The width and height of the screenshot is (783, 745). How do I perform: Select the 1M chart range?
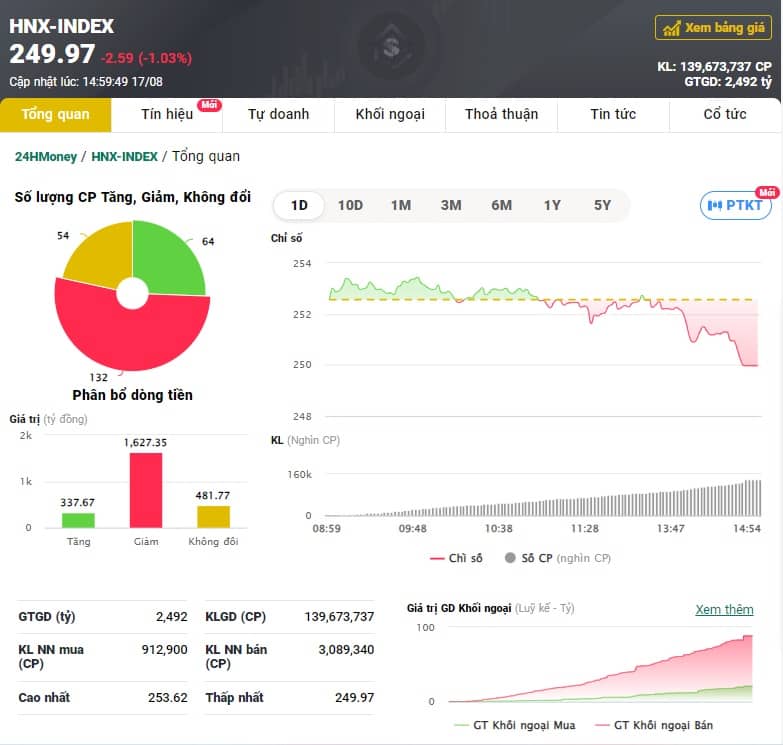point(401,205)
